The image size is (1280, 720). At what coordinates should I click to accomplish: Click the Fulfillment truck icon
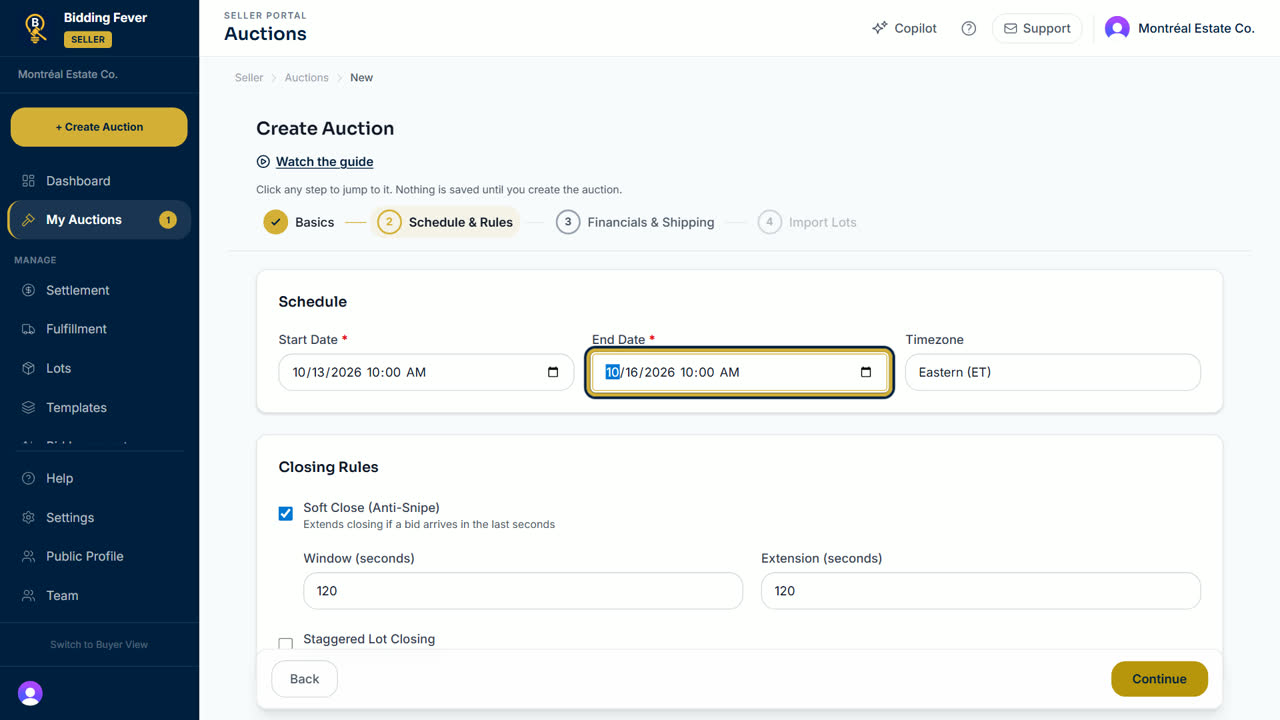pos(28,329)
